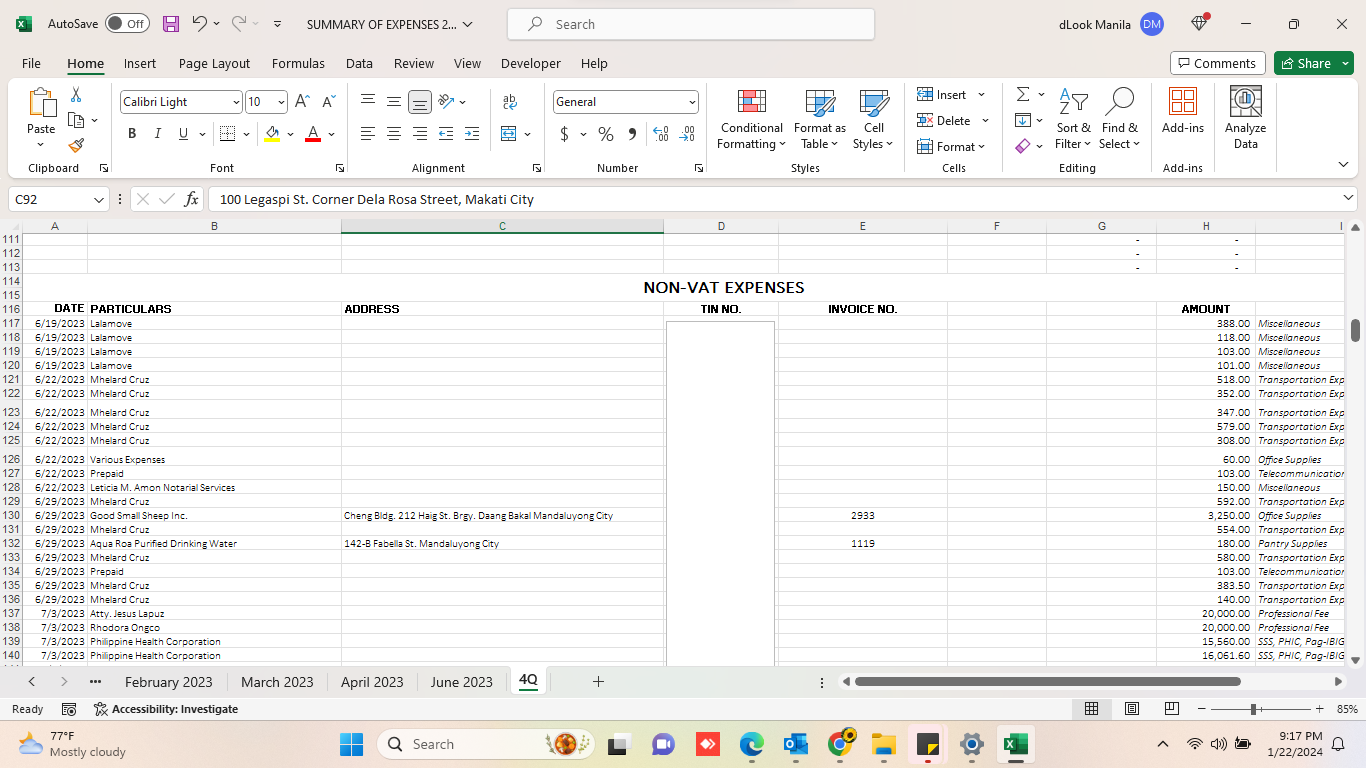Switch to Page Layout view

(x=1132, y=709)
